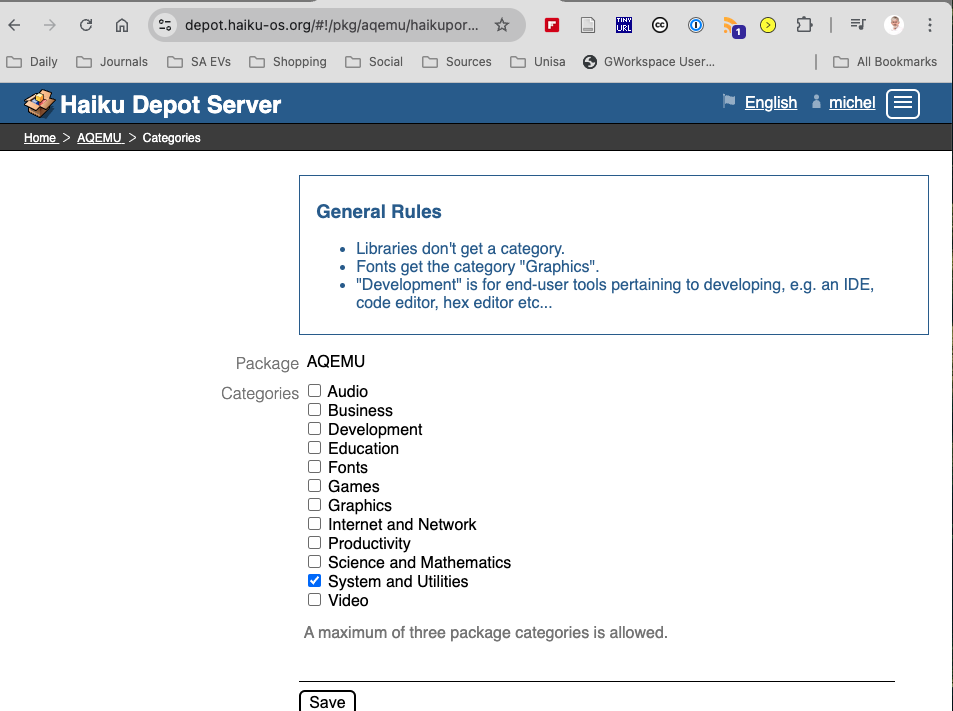The height and width of the screenshot is (711, 953).
Task: Open the michel user link
Action: coord(852,103)
